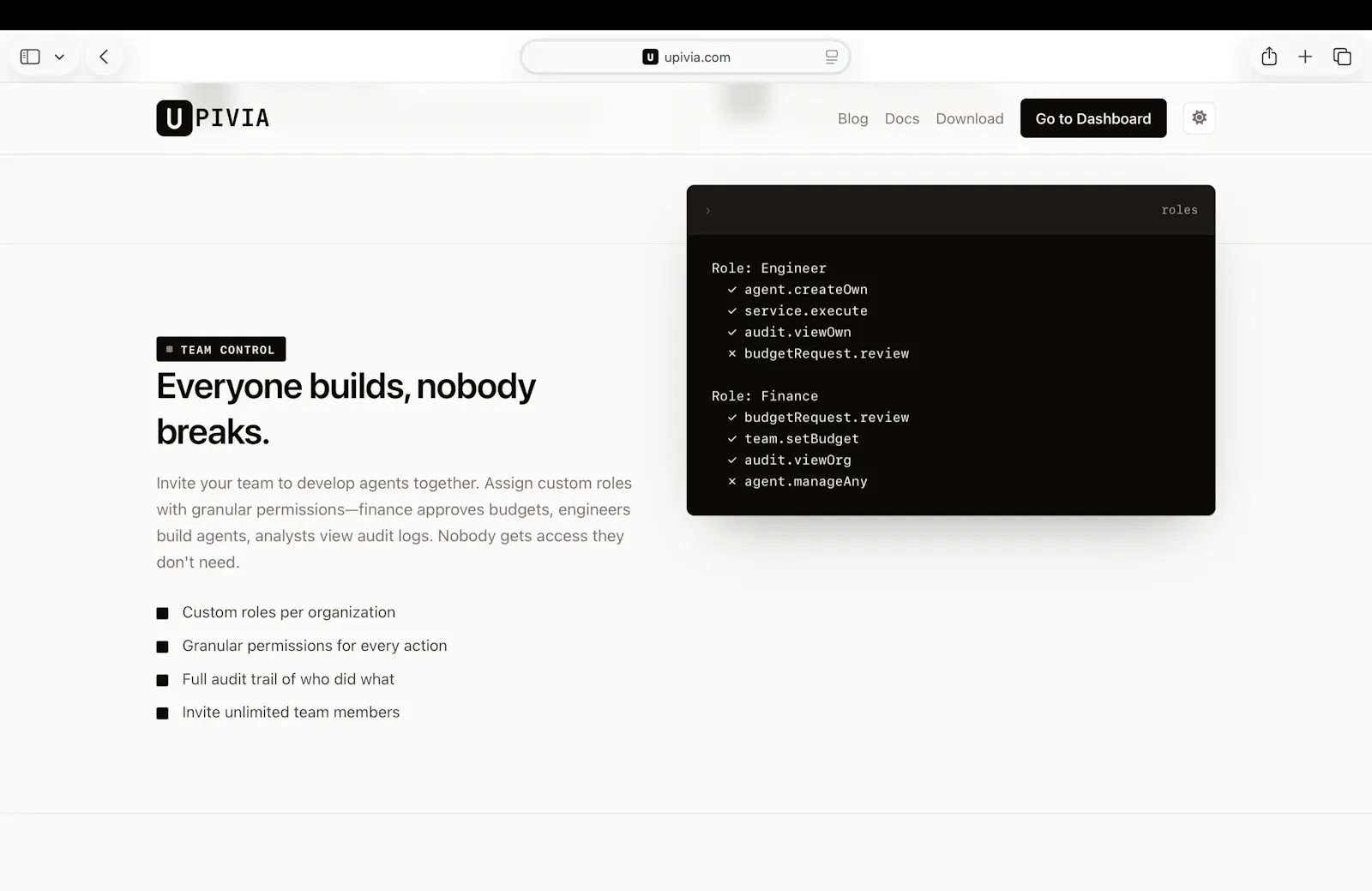Open the Blog link

[x=852, y=118]
